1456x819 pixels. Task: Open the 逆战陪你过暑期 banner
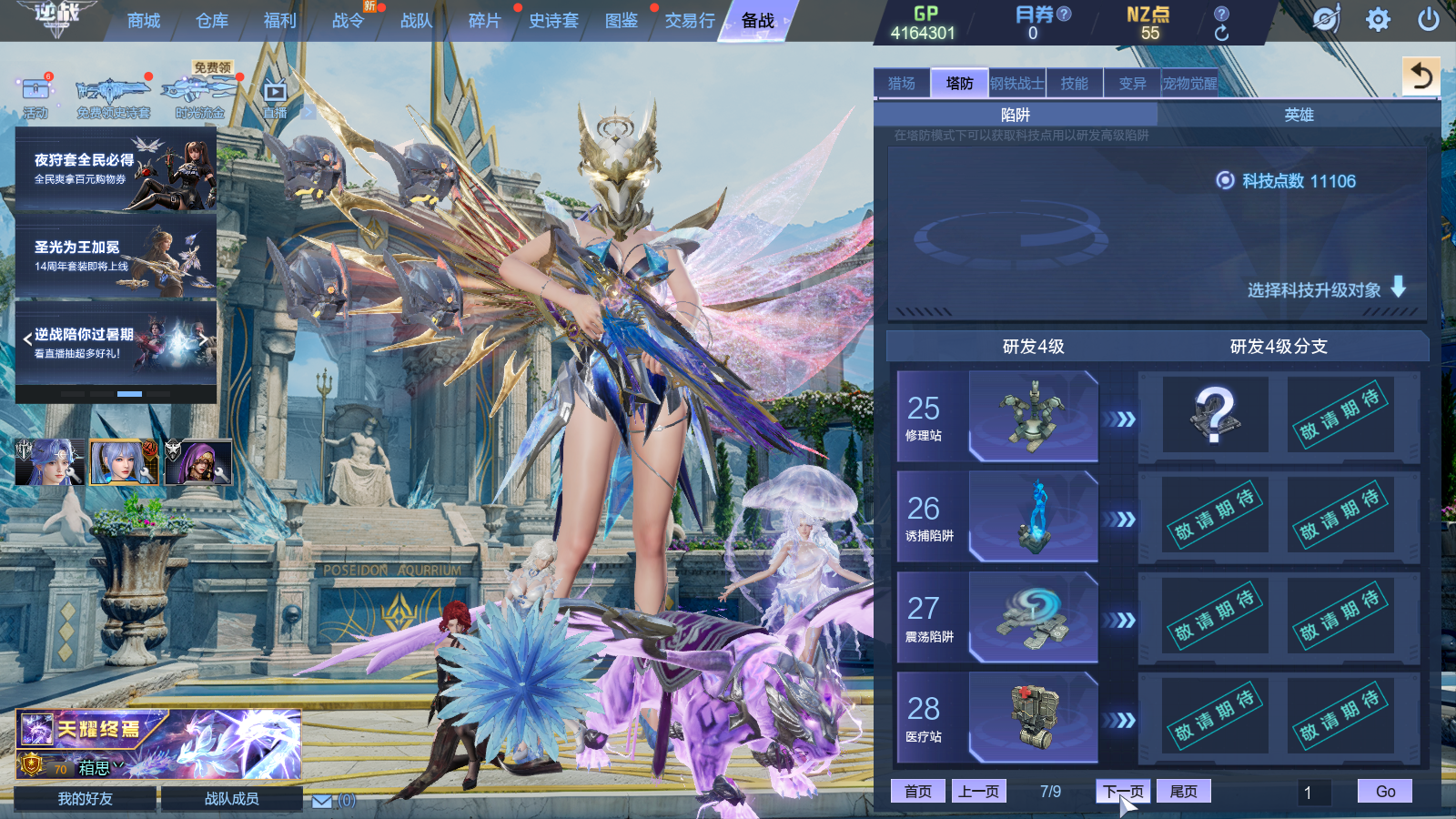116,343
